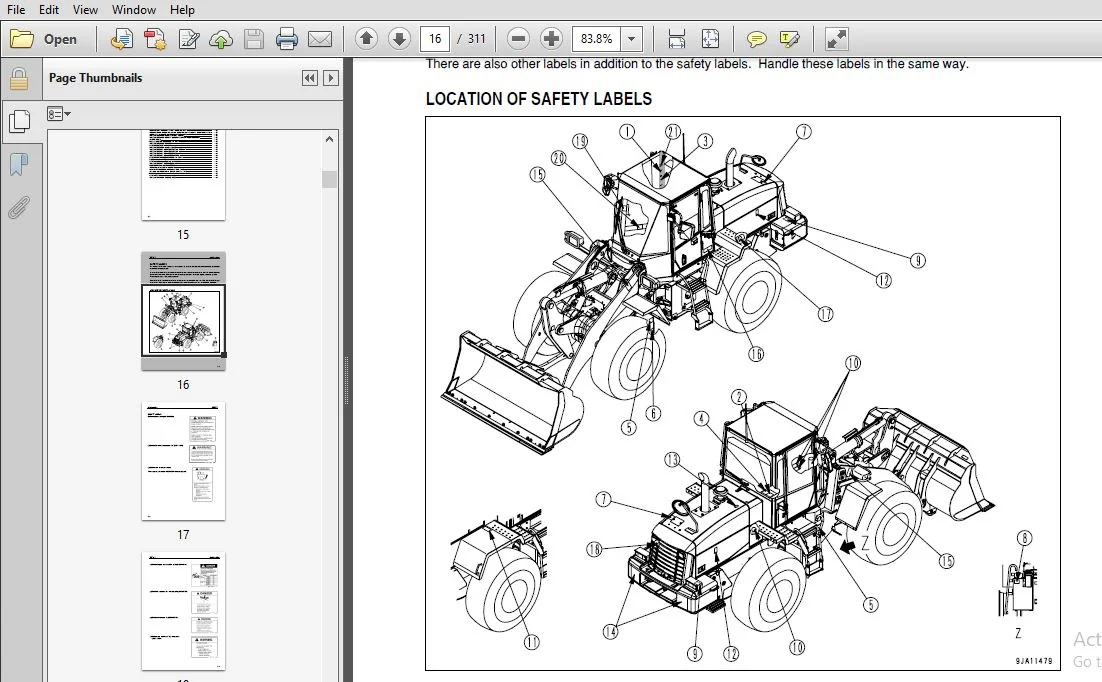
Task: Expand the thumbnails panel right-arrow button
Action: pyautogui.click(x=330, y=78)
